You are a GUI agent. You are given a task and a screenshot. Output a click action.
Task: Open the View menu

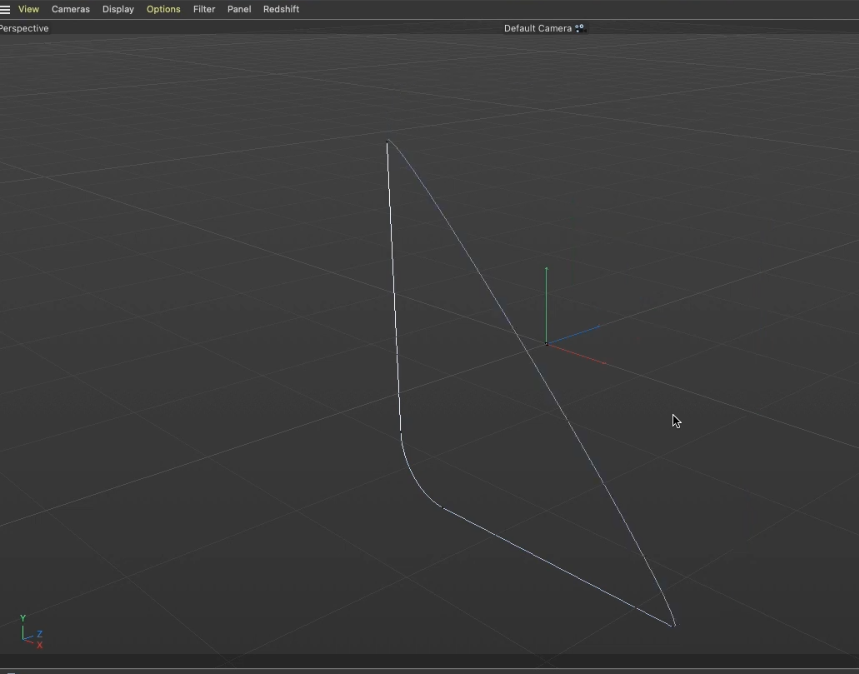coord(28,9)
